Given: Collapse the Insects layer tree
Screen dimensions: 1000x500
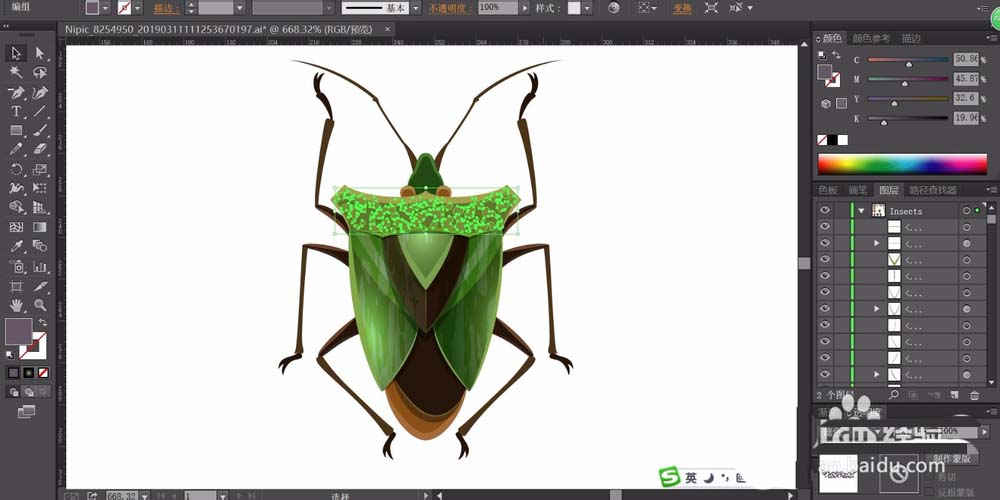Looking at the screenshot, I should click(860, 211).
